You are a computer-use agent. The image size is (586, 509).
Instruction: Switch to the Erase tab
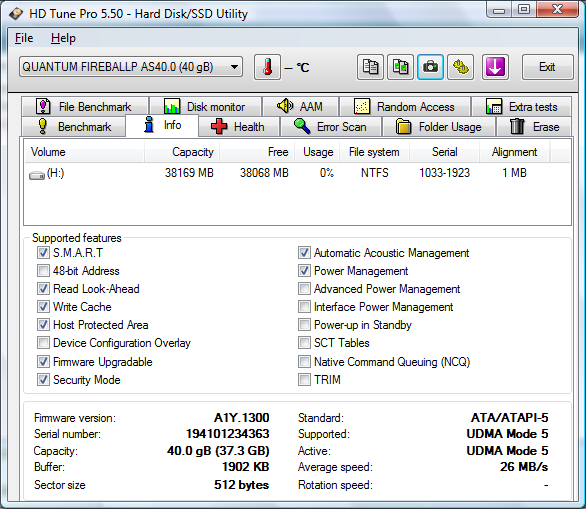pos(534,127)
